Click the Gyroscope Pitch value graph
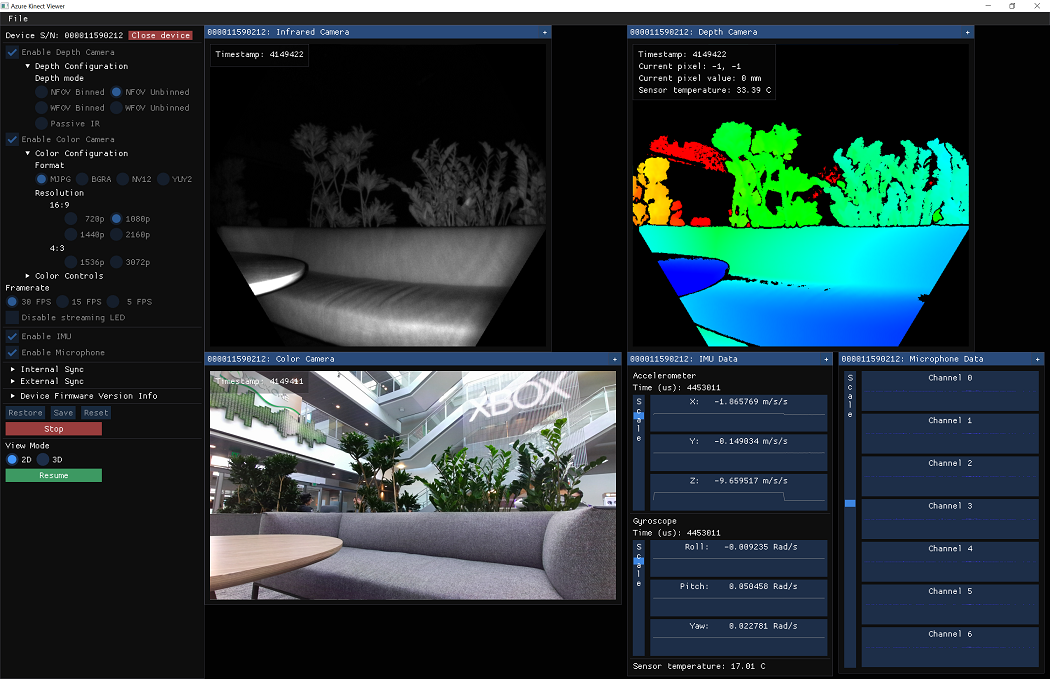Screen dimensions: 1050x679 pyautogui.click(x=739, y=598)
